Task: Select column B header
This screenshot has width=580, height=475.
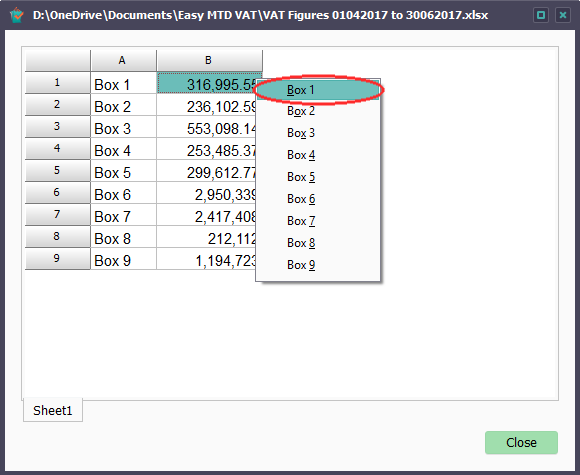Action: point(209,60)
